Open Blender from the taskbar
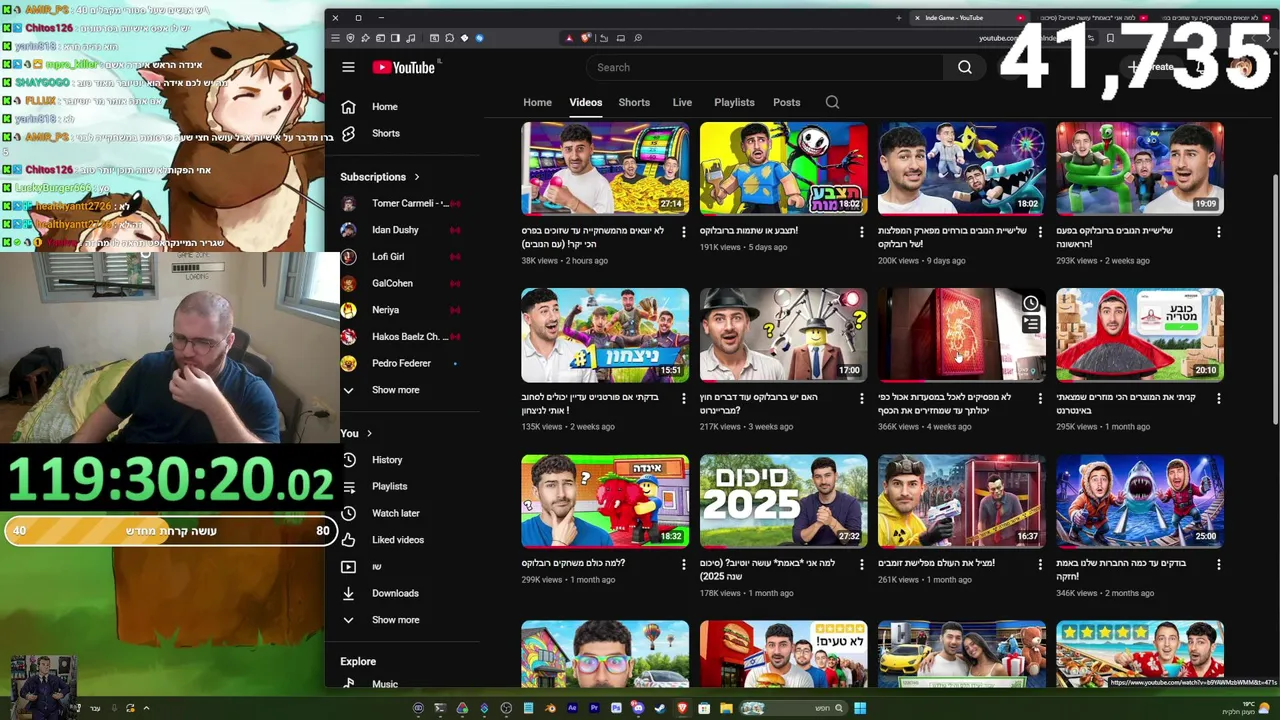This screenshot has width=1280, height=720. 550,708
